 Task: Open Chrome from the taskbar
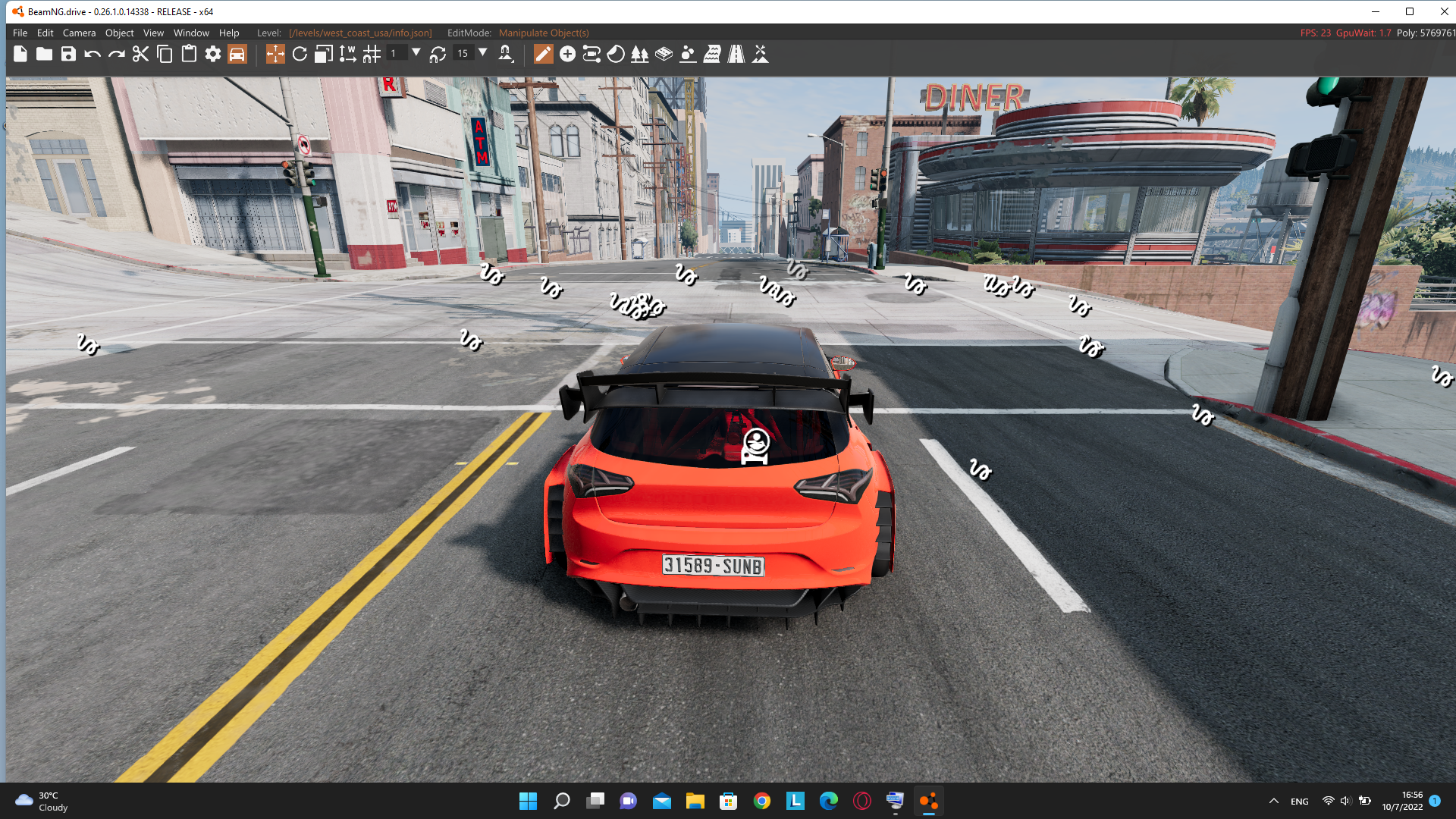(x=761, y=801)
